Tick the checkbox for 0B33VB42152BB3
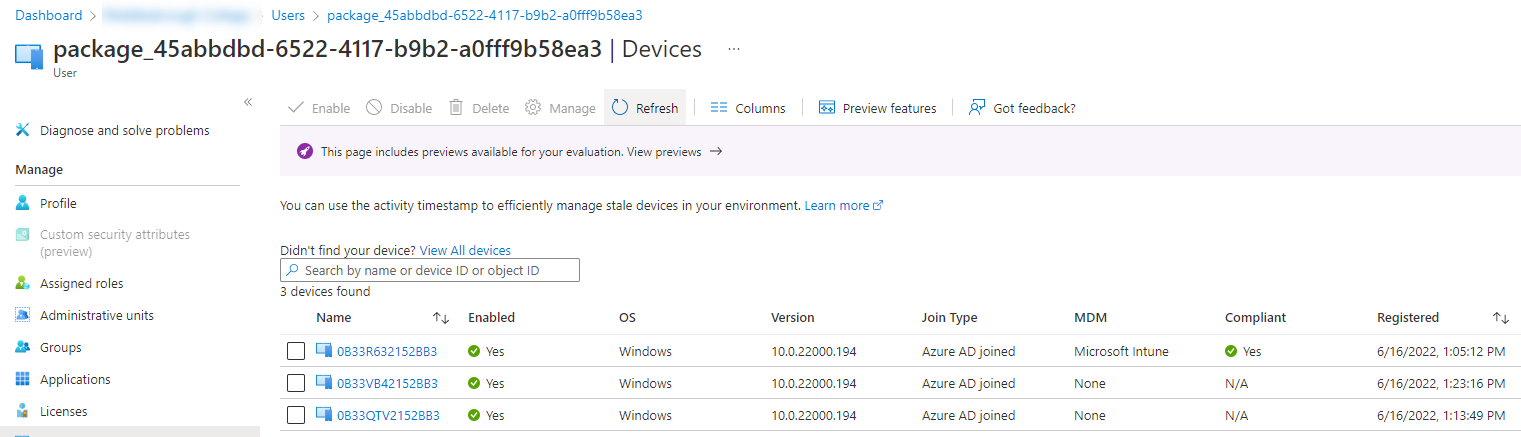1521x437 pixels. coord(296,383)
